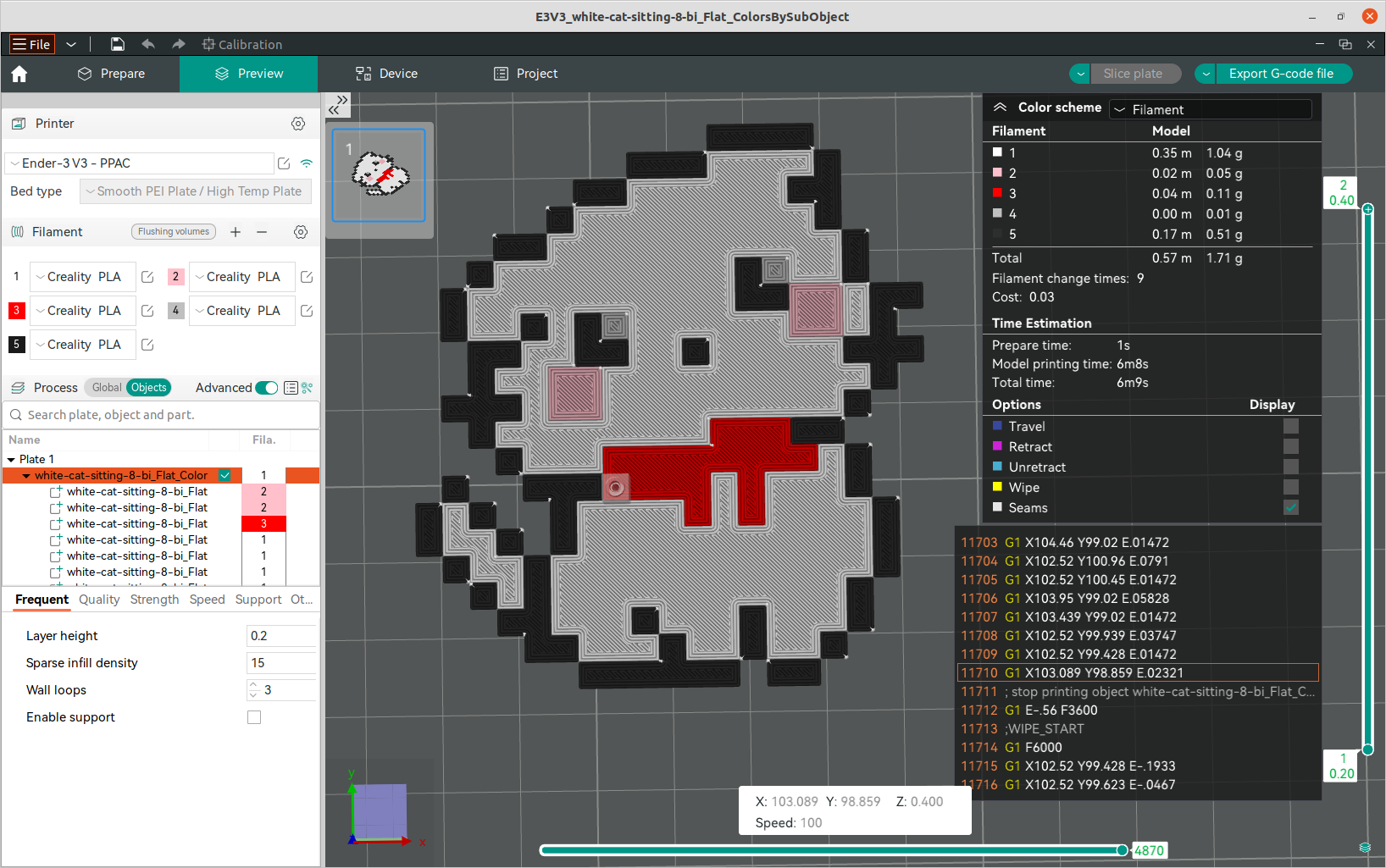Uncheck the Seams display checkbox
This screenshot has height=868, width=1386.
coord(1291,508)
